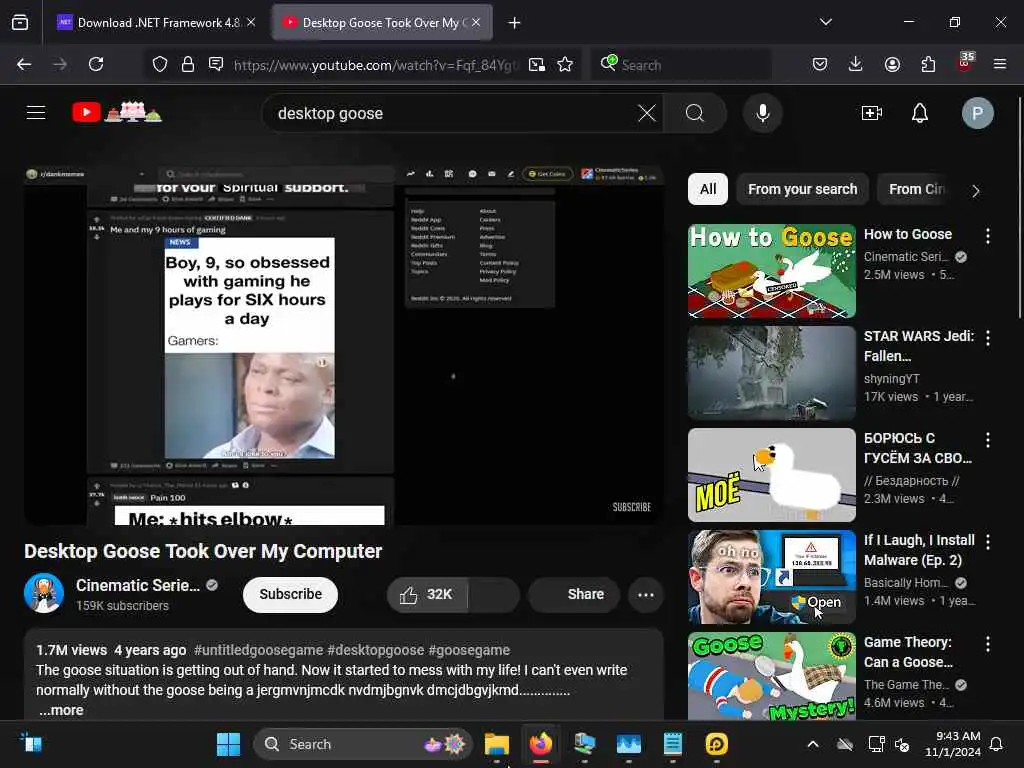Open Firefox account menu

(x=892, y=64)
